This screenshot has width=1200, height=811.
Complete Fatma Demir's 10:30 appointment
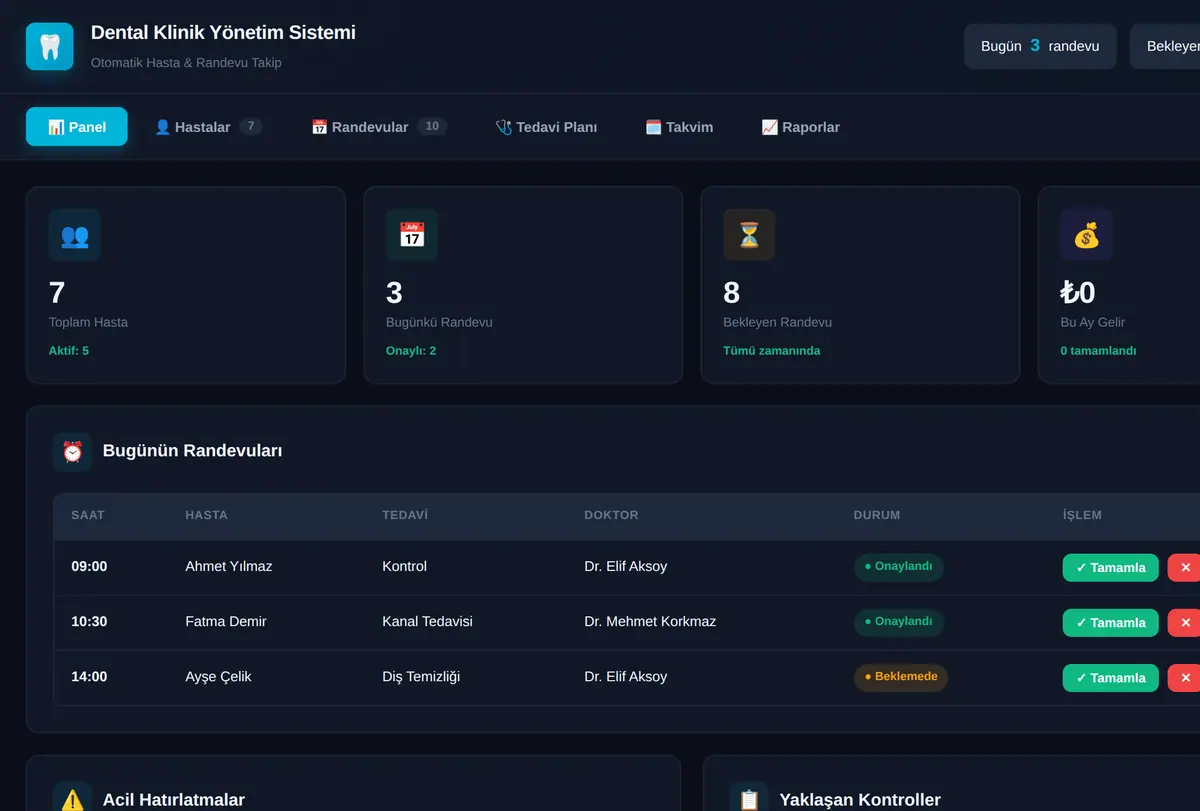1110,622
